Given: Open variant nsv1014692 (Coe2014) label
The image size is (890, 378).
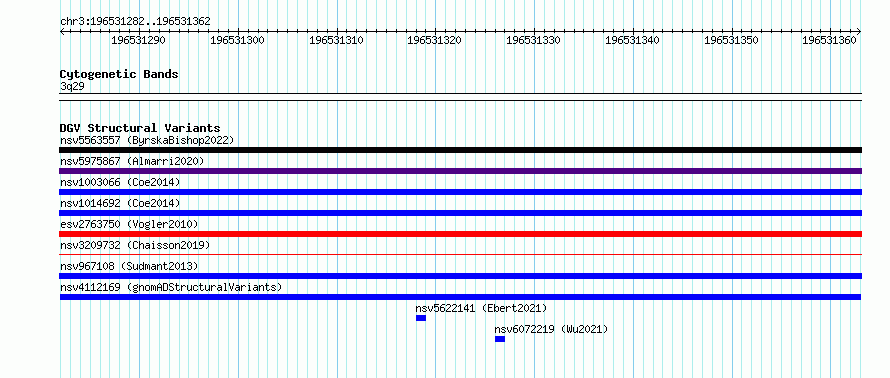Looking at the screenshot, I should (120, 203).
